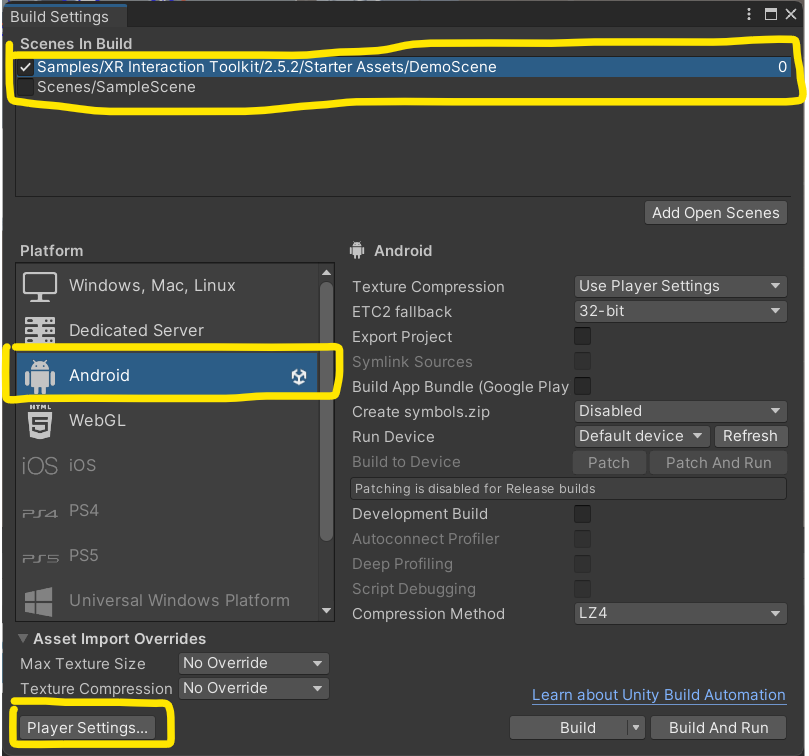Click the Windows, Mac, Linux monitor icon
This screenshot has height=756, width=809.
pyautogui.click(x=40, y=286)
